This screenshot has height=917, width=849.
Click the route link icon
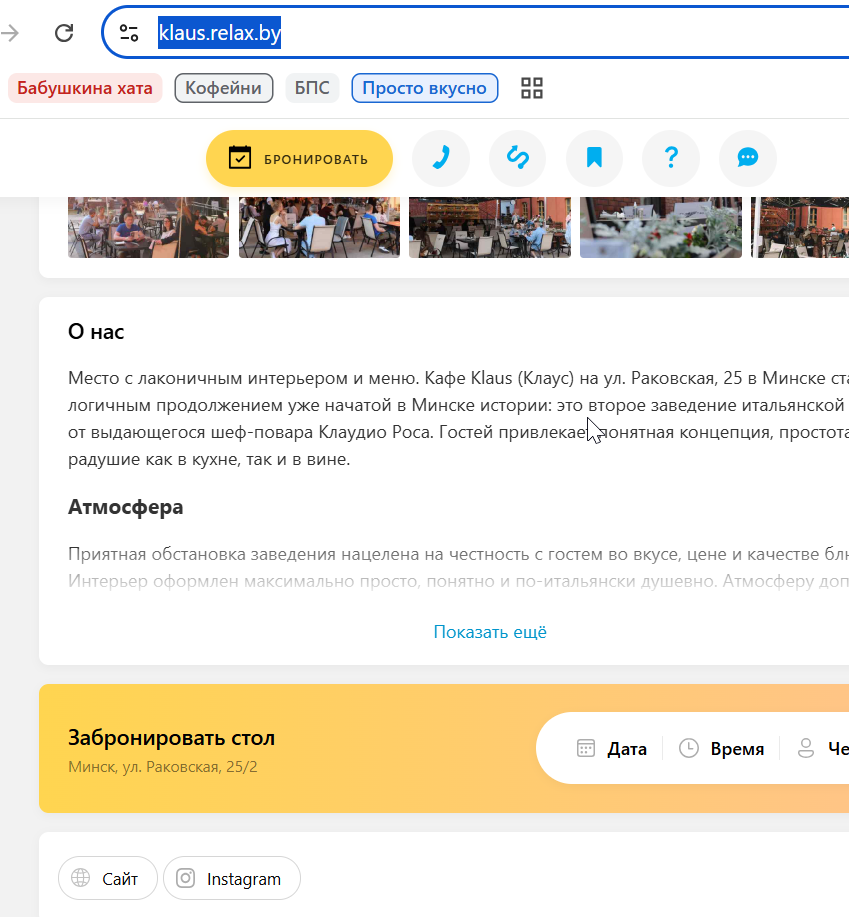pyautogui.click(x=517, y=158)
